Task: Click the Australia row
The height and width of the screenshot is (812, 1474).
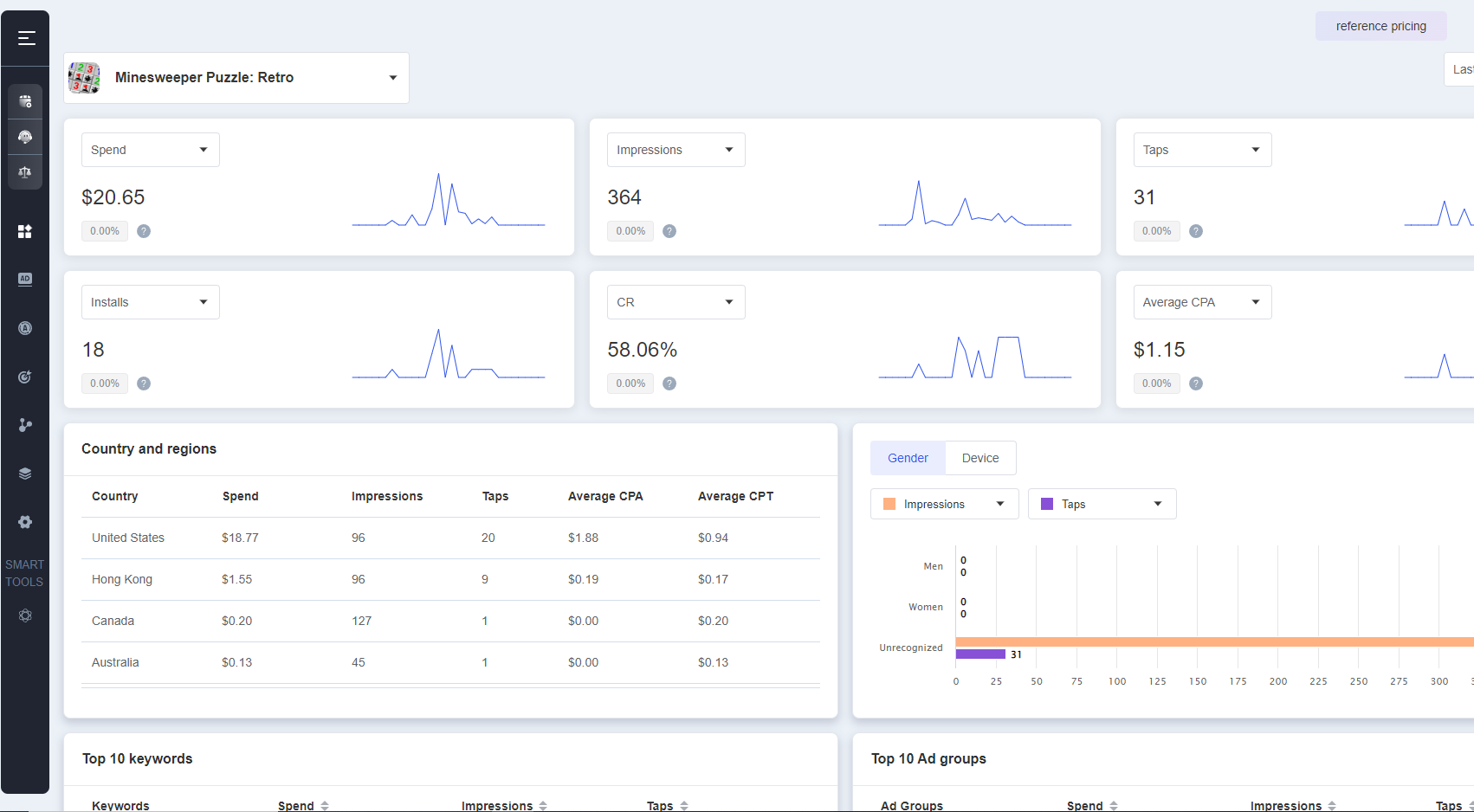Action: click(x=450, y=663)
